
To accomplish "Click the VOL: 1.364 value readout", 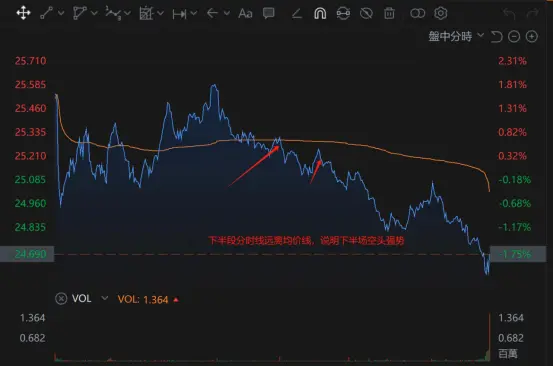I will tap(143, 300).
